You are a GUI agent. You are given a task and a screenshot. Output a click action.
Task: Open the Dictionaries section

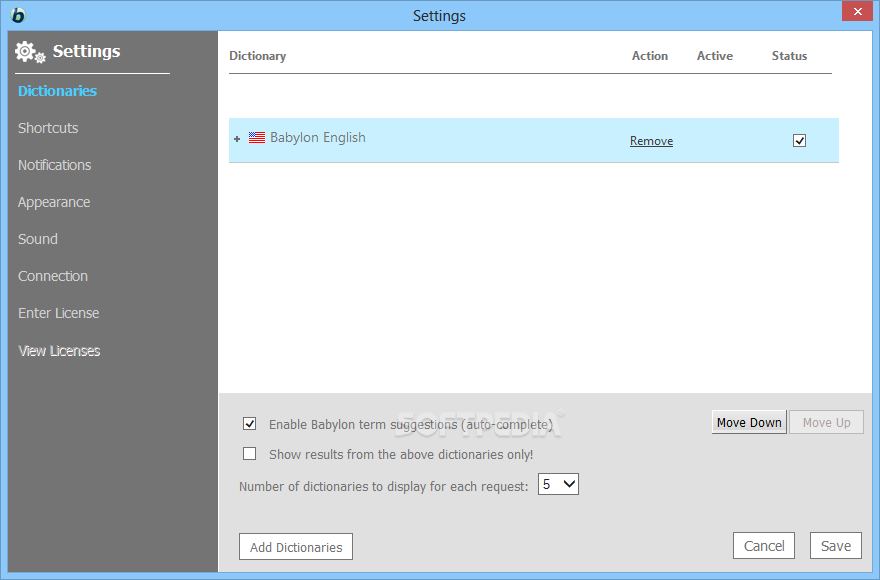point(57,91)
